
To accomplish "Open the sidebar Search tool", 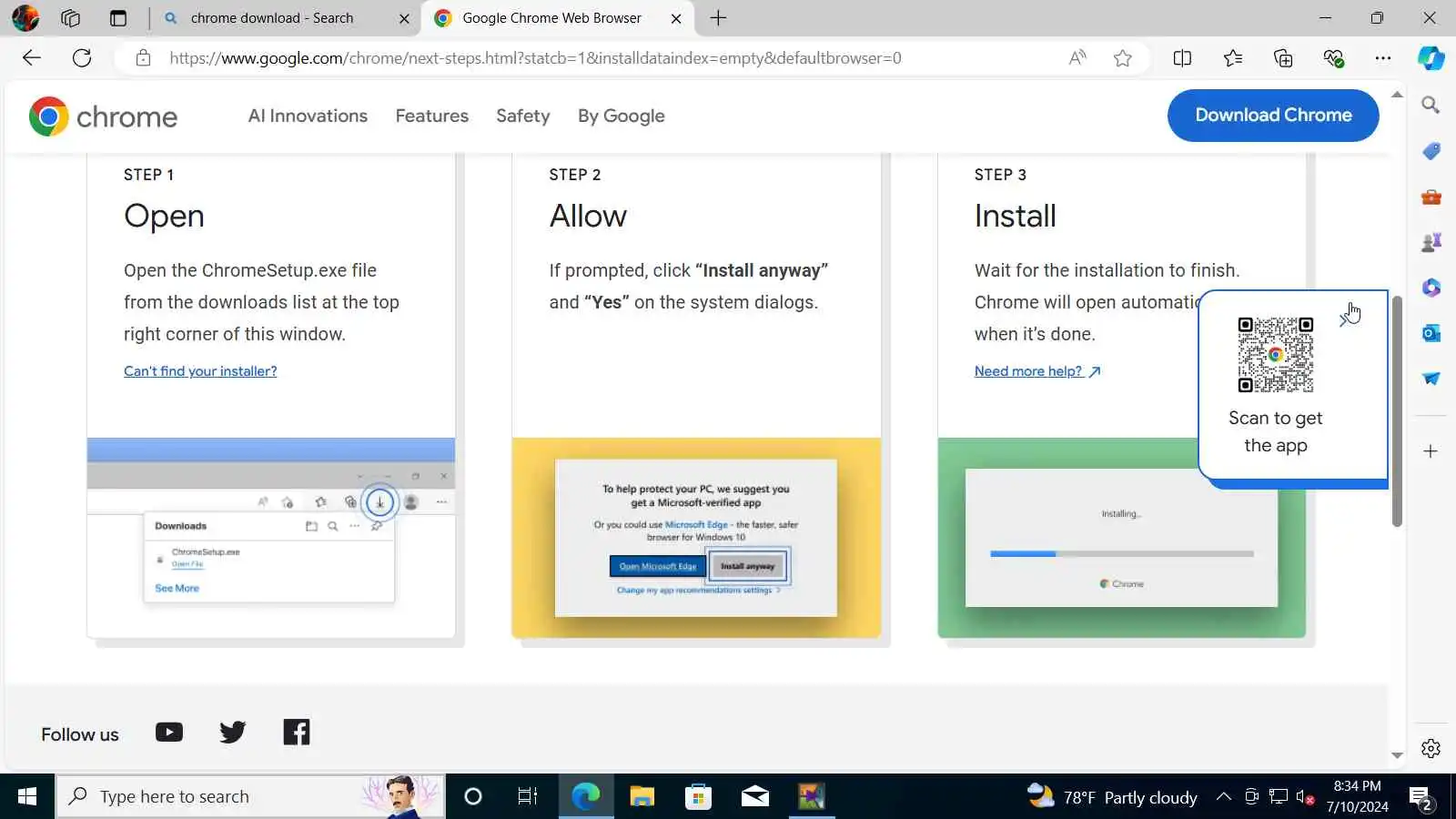I will [1431, 105].
